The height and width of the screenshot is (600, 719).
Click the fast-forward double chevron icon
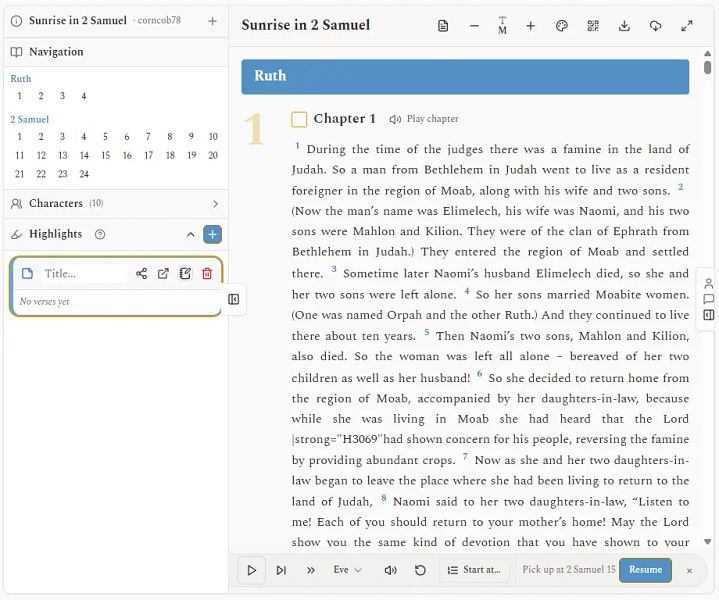click(x=311, y=570)
